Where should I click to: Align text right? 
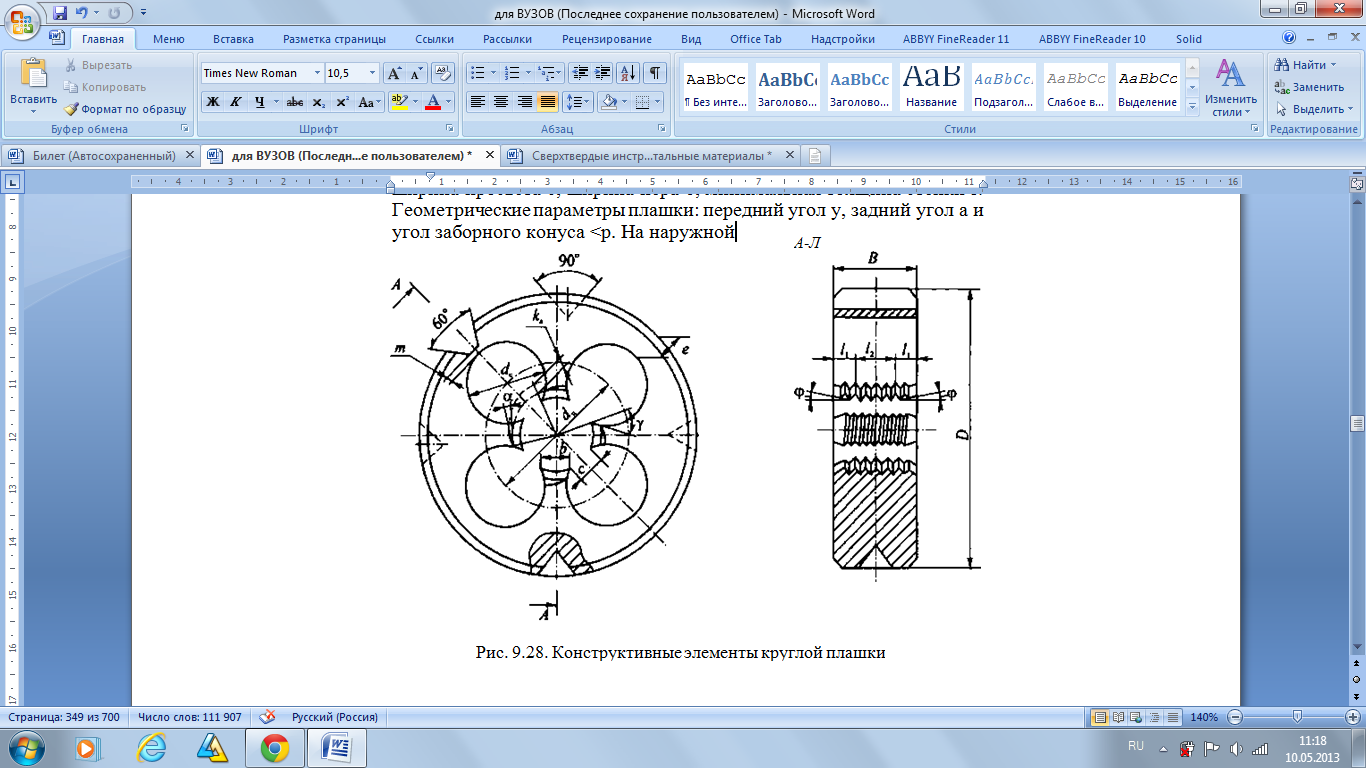(524, 102)
